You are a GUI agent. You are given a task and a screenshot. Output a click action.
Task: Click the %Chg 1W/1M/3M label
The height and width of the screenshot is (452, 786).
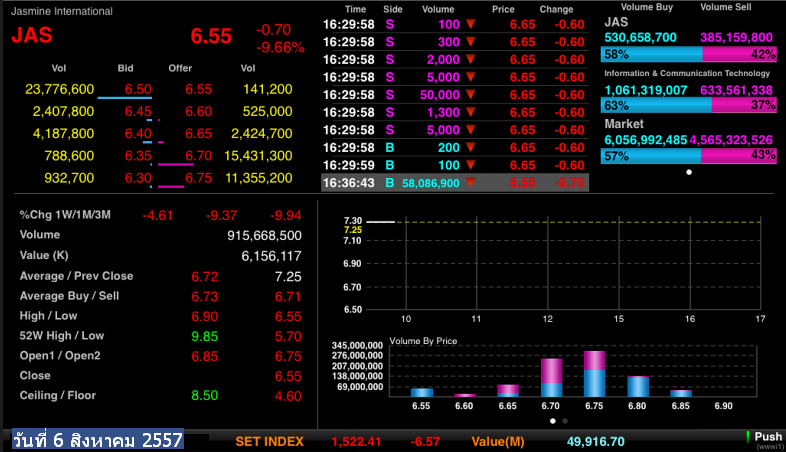point(65,215)
